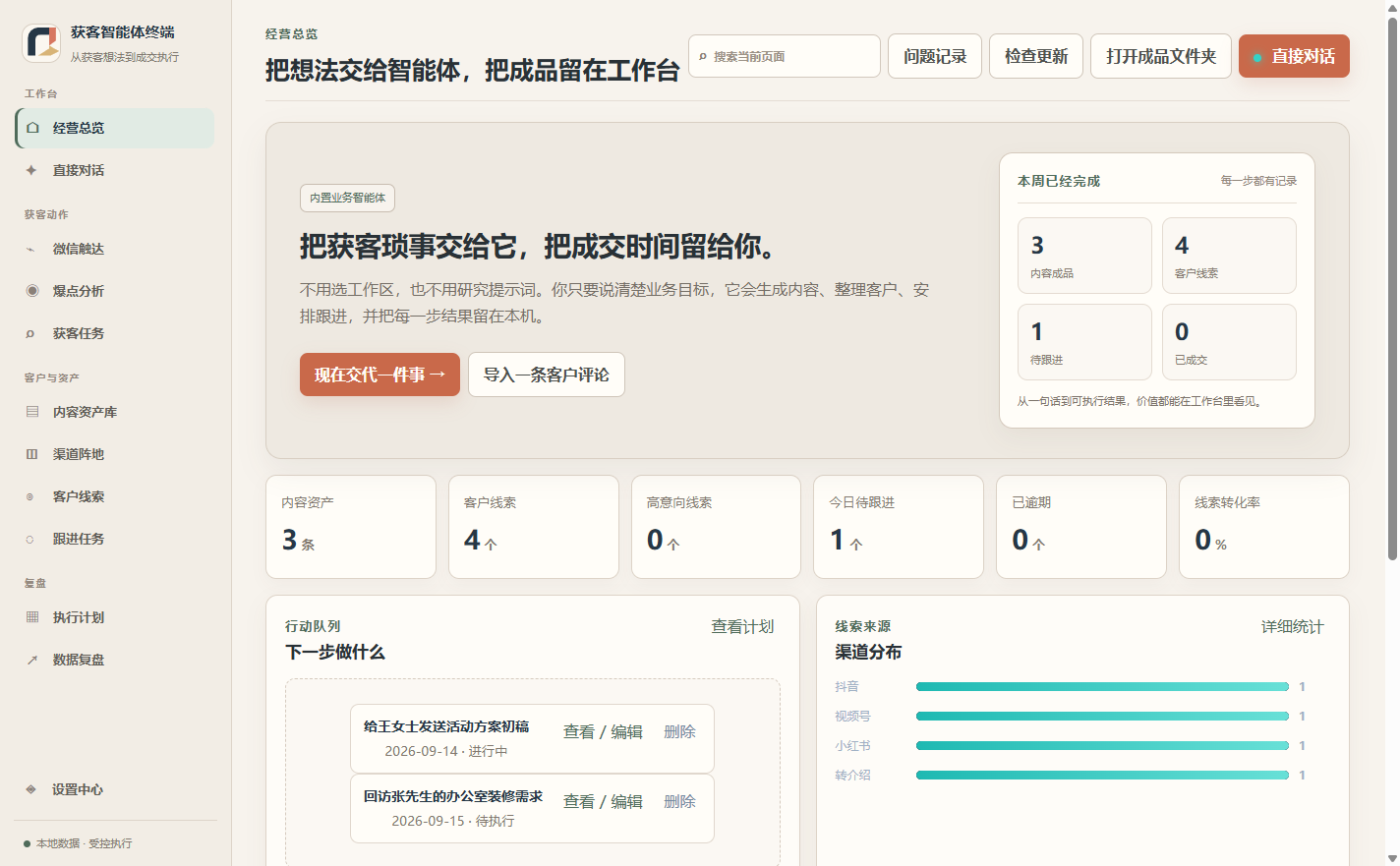This screenshot has height=866, width=1400.
Task: Click the 详细统计 link
Action: (x=1293, y=626)
